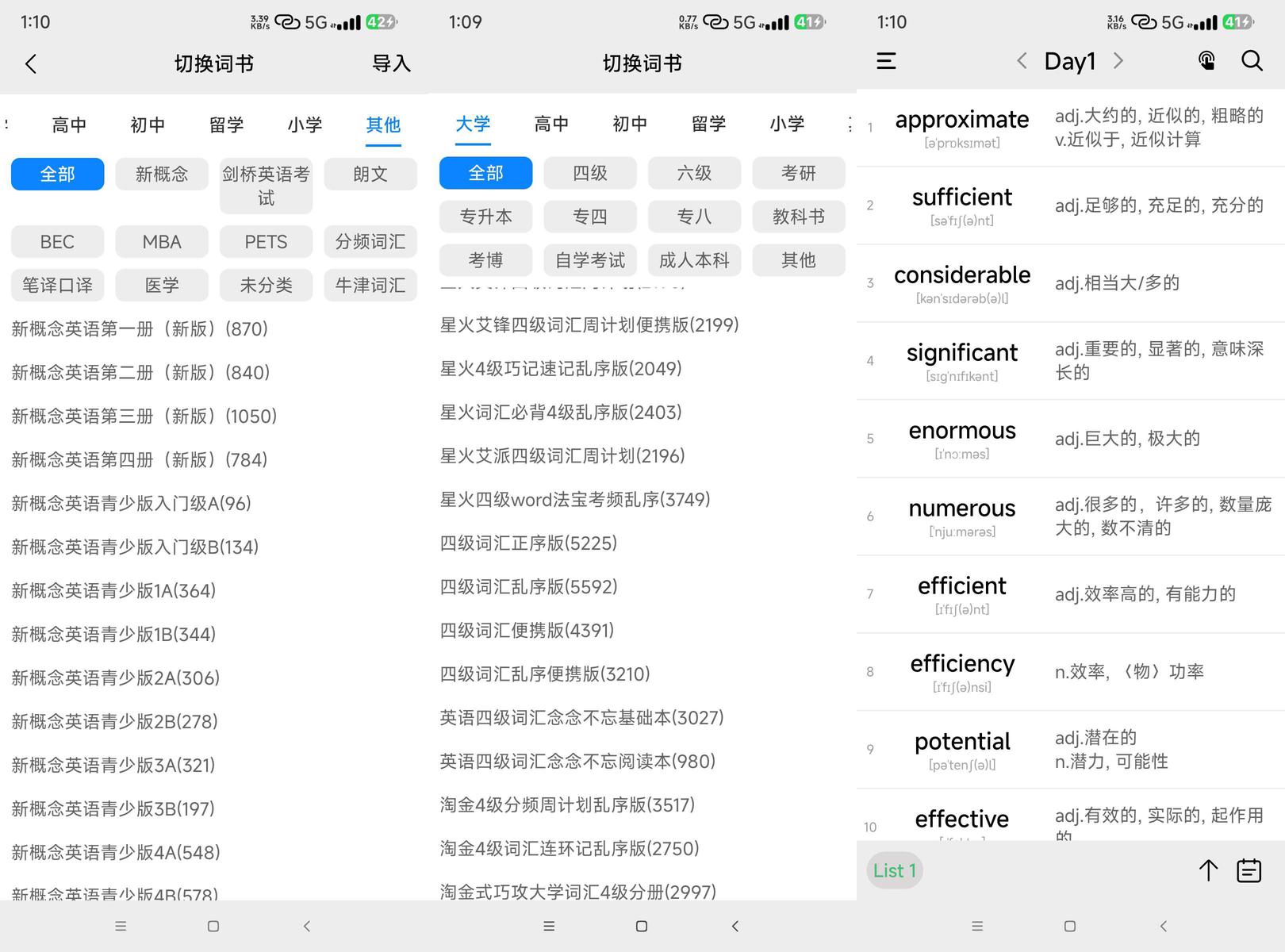The image size is (1285, 952).
Task: Open 新概念英语第一册（新版）word book
Action: pyautogui.click(x=140, y=329)
